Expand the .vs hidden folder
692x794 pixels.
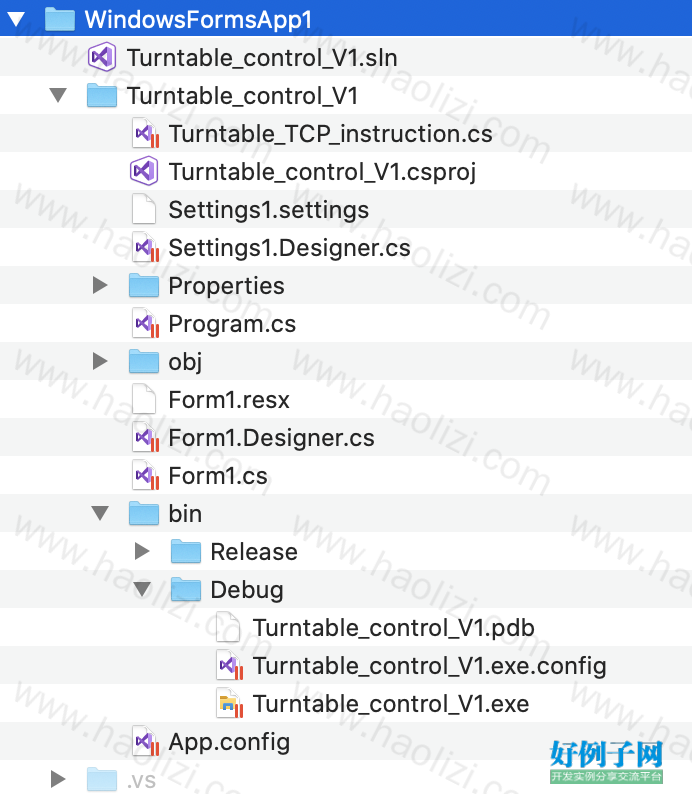[x=58, y=779]
